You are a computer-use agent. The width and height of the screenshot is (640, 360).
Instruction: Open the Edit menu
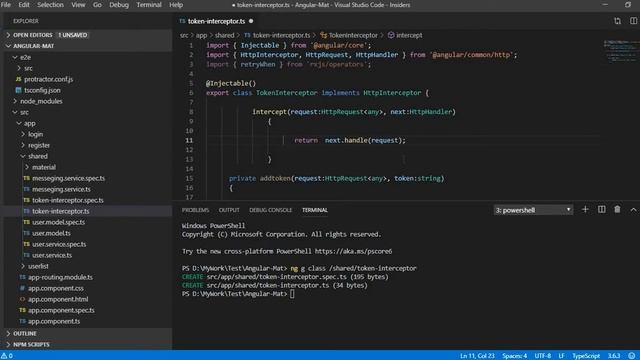[24, 5]
